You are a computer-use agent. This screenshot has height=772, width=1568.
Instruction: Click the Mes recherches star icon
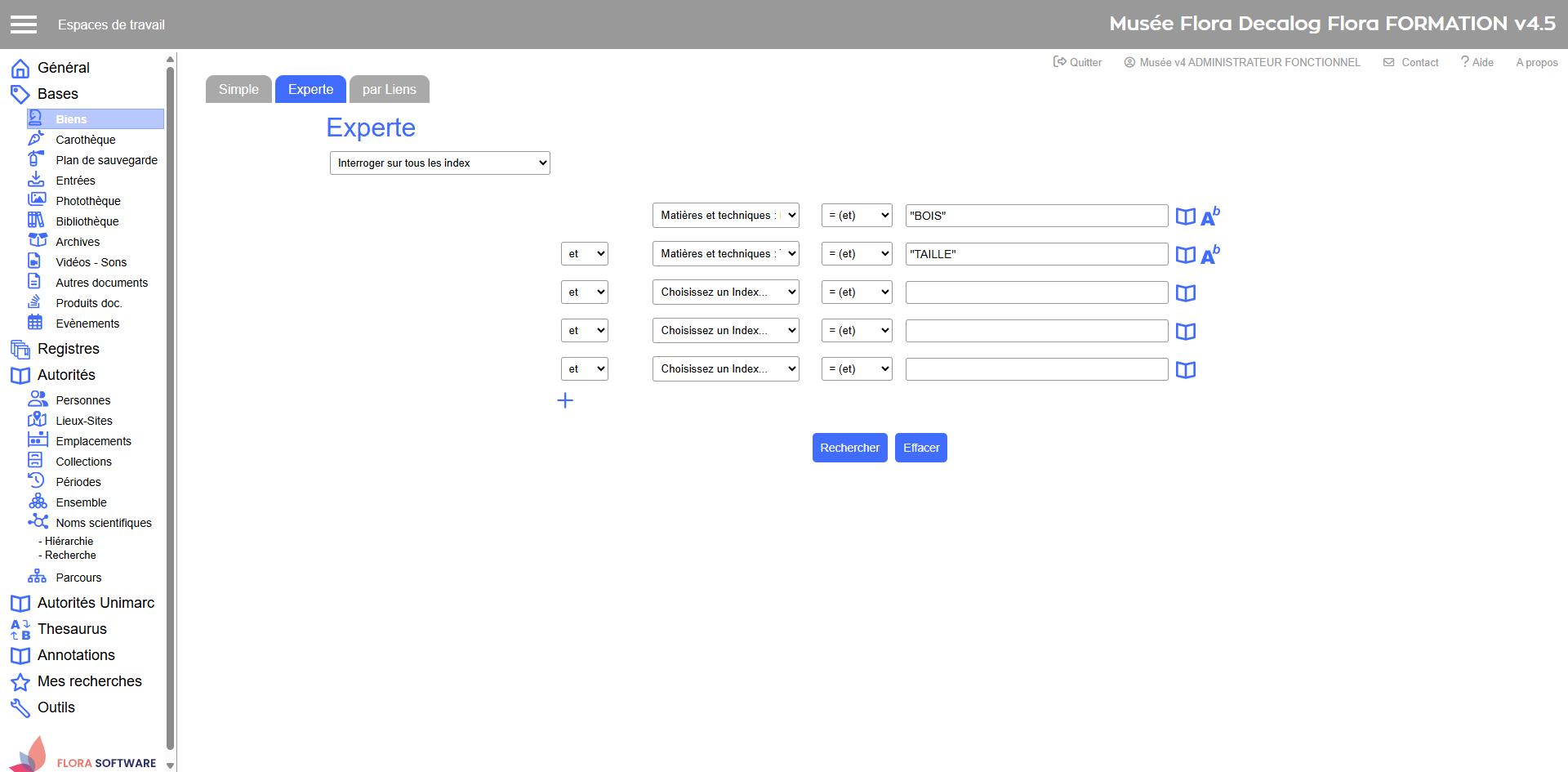click(x=20, y=681)
